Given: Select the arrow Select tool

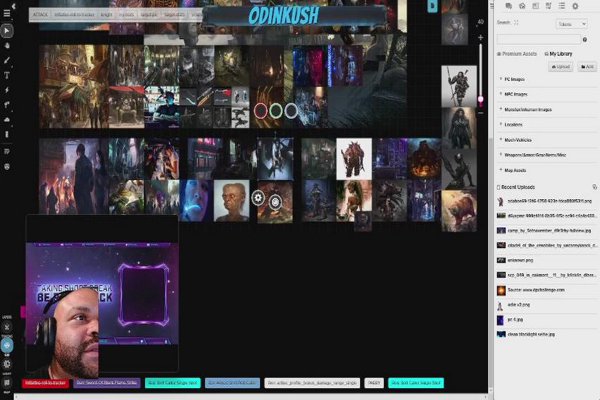Looking at the screenshot, I should 7,31.
